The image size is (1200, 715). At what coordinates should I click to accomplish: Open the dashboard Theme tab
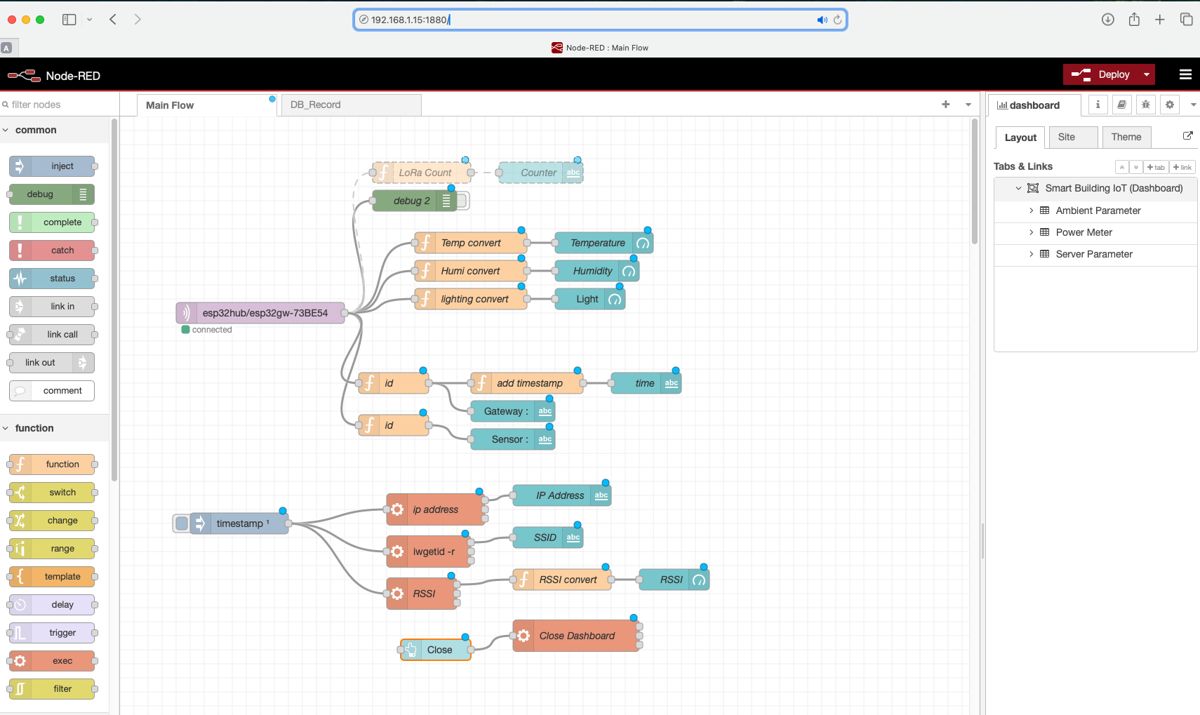click(1126, 137)
